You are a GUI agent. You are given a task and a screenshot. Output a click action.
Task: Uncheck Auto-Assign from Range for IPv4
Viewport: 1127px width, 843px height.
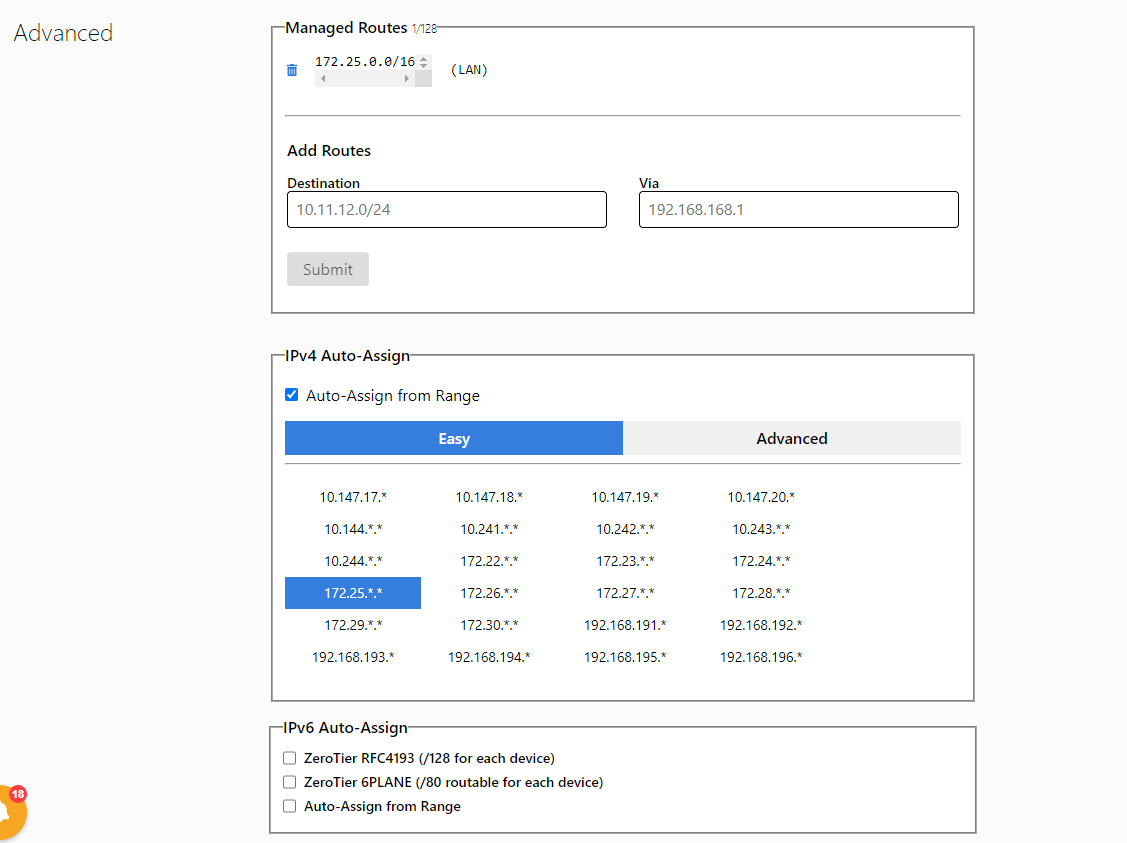coord(292,395)
